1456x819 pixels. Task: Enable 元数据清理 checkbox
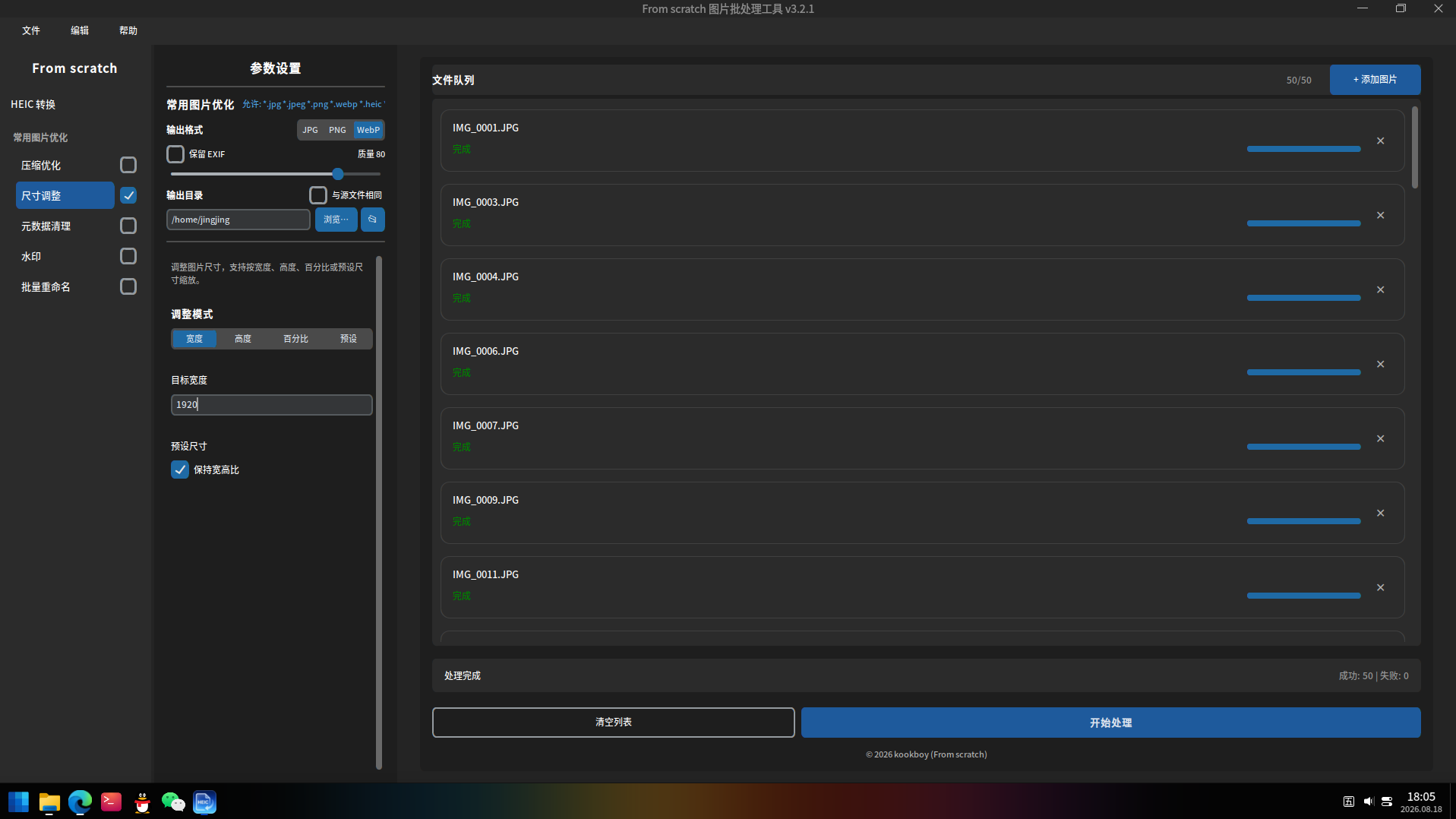point(128,226)
